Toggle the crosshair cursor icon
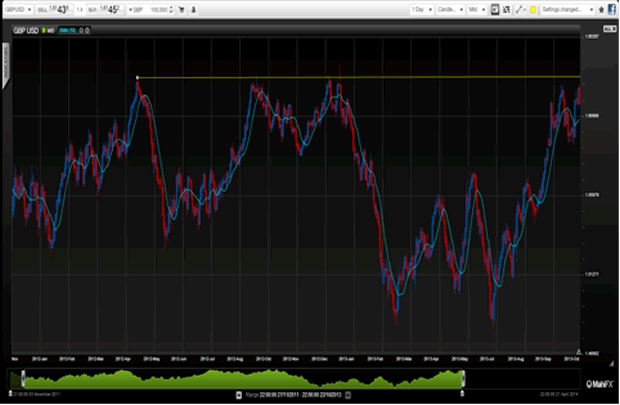The image size is (620, 405). [x=494, y=8]
